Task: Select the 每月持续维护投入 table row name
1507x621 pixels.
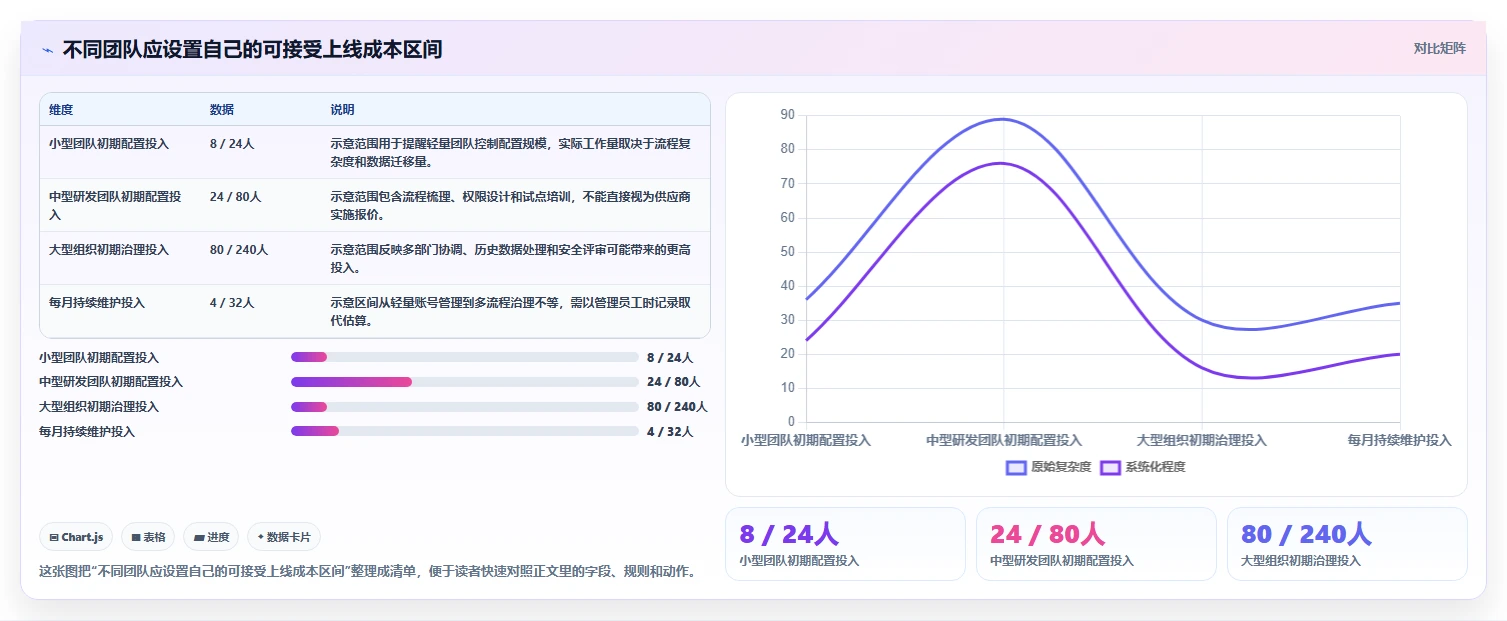Action: pyautogui.click(x=97, y=303)
